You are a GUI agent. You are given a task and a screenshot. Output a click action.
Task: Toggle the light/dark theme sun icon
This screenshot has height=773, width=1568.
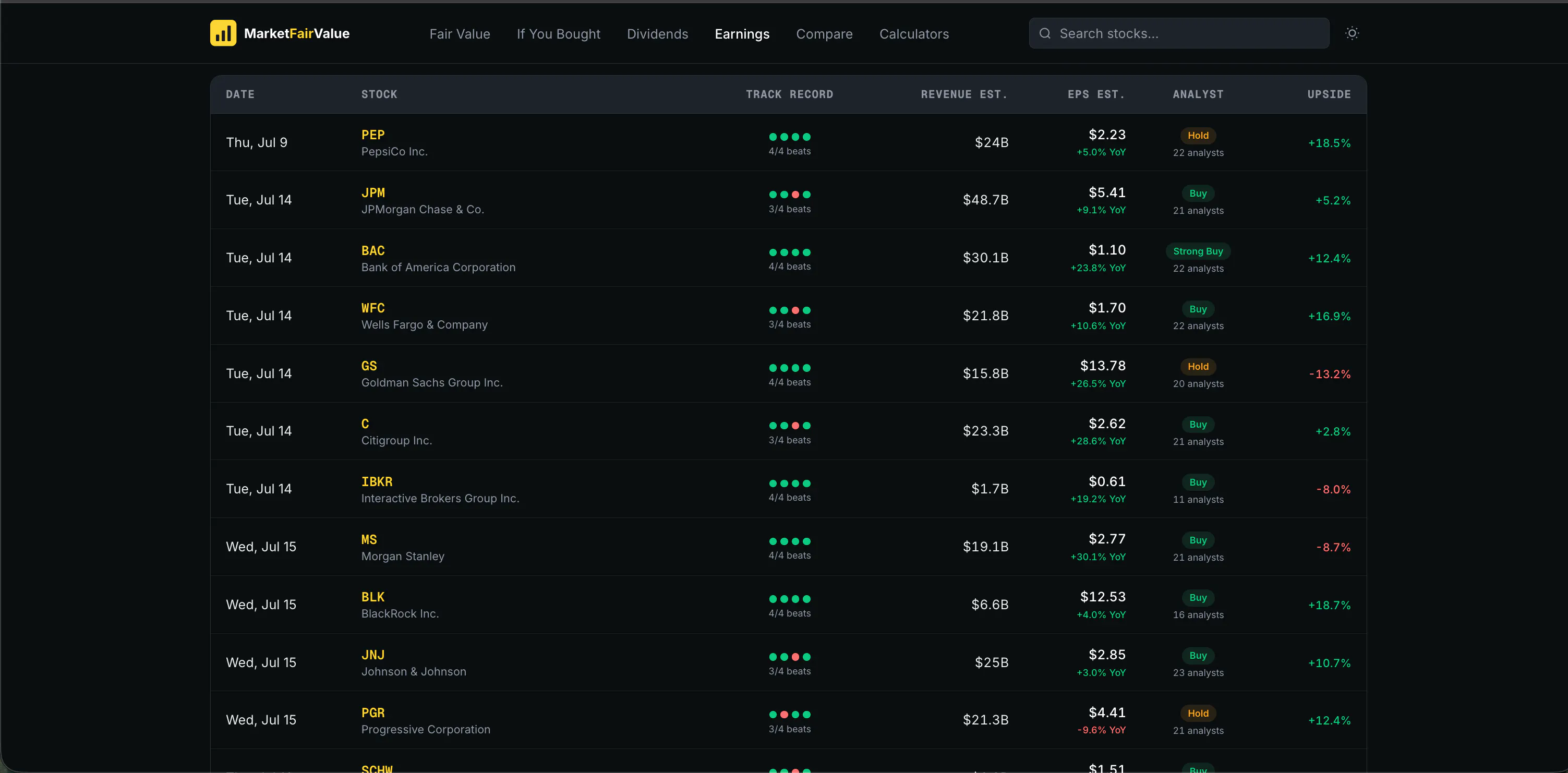point(1352,33)
